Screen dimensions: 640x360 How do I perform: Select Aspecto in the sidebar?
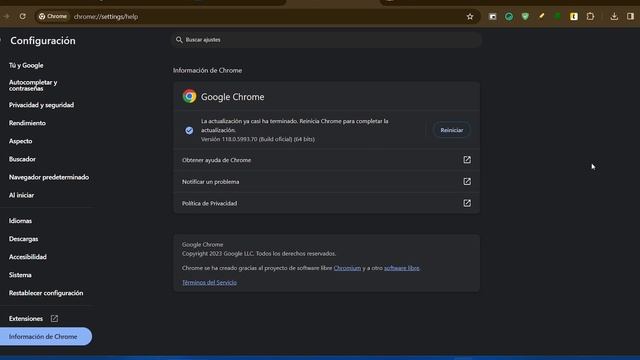tap(20, 141)
